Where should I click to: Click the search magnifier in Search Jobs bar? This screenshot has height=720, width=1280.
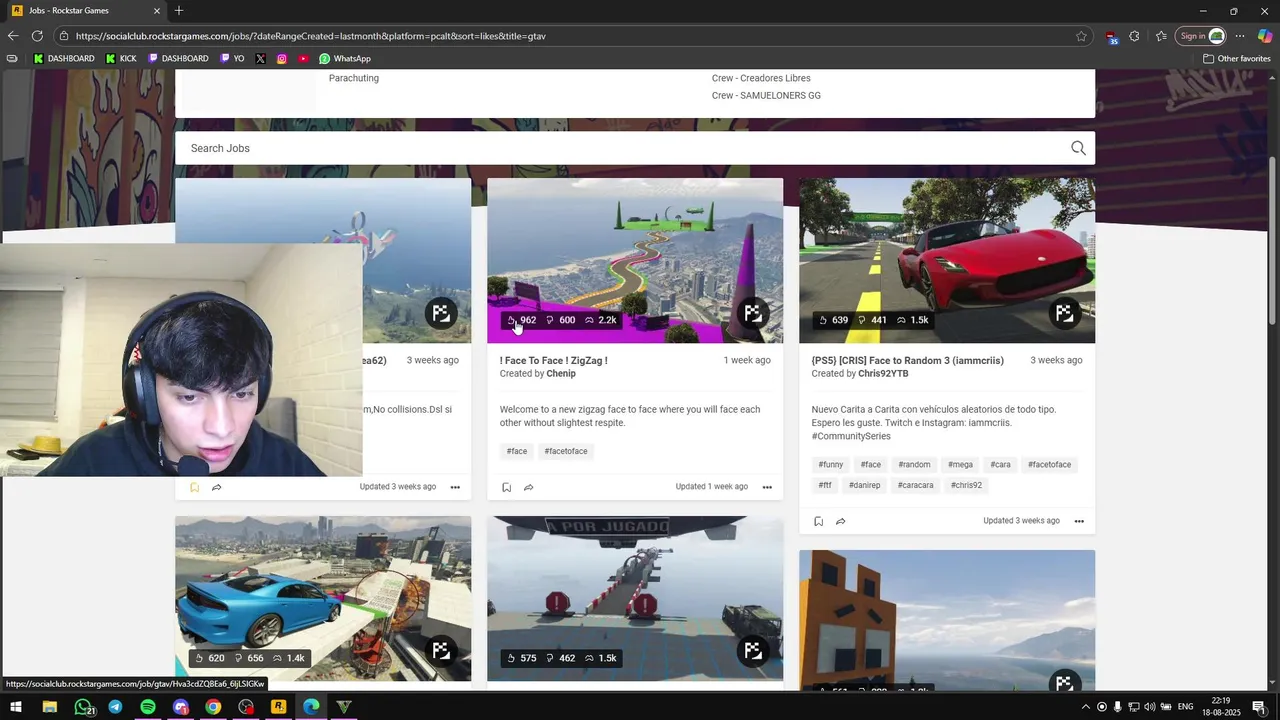[x=1078, y=148]
